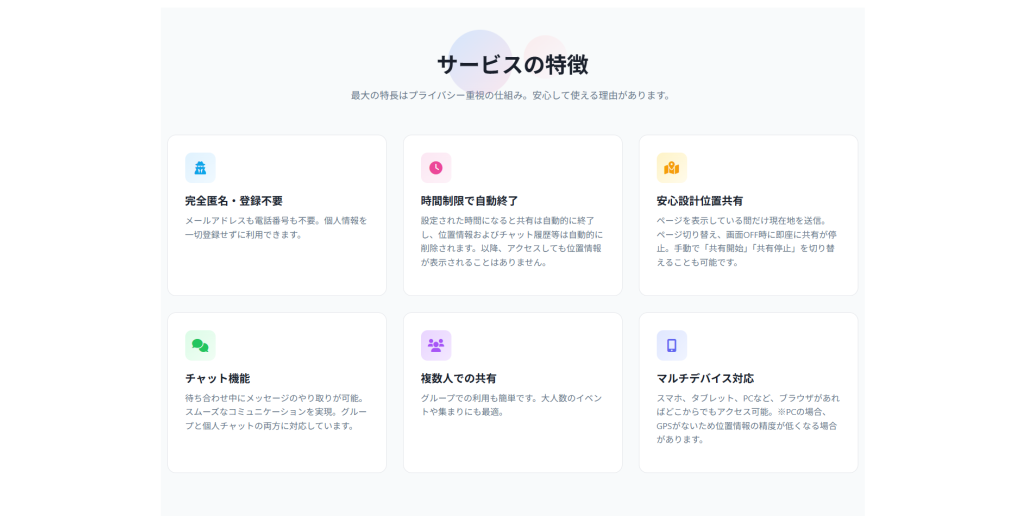Image resolution: width=1024 pixels, height=516 pixels.
Task: Click the pink clock icon
Action: tap(436, 168)
